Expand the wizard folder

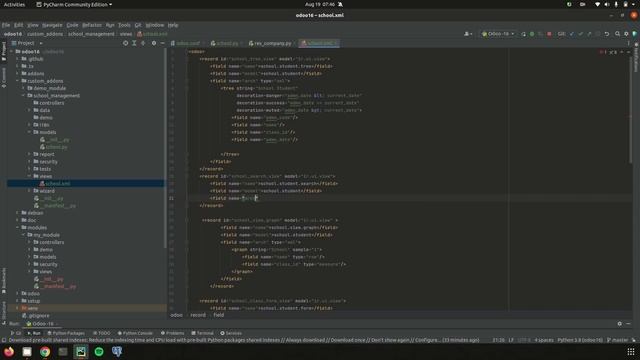coord(29,191)
